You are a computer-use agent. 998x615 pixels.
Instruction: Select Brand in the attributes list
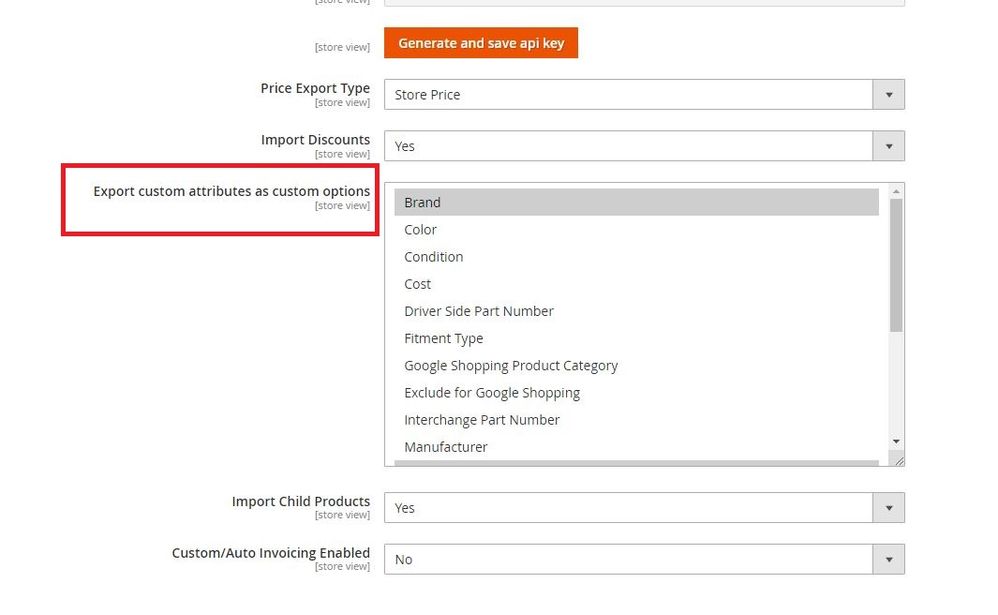pyautogui.click(x=422, y=202)
